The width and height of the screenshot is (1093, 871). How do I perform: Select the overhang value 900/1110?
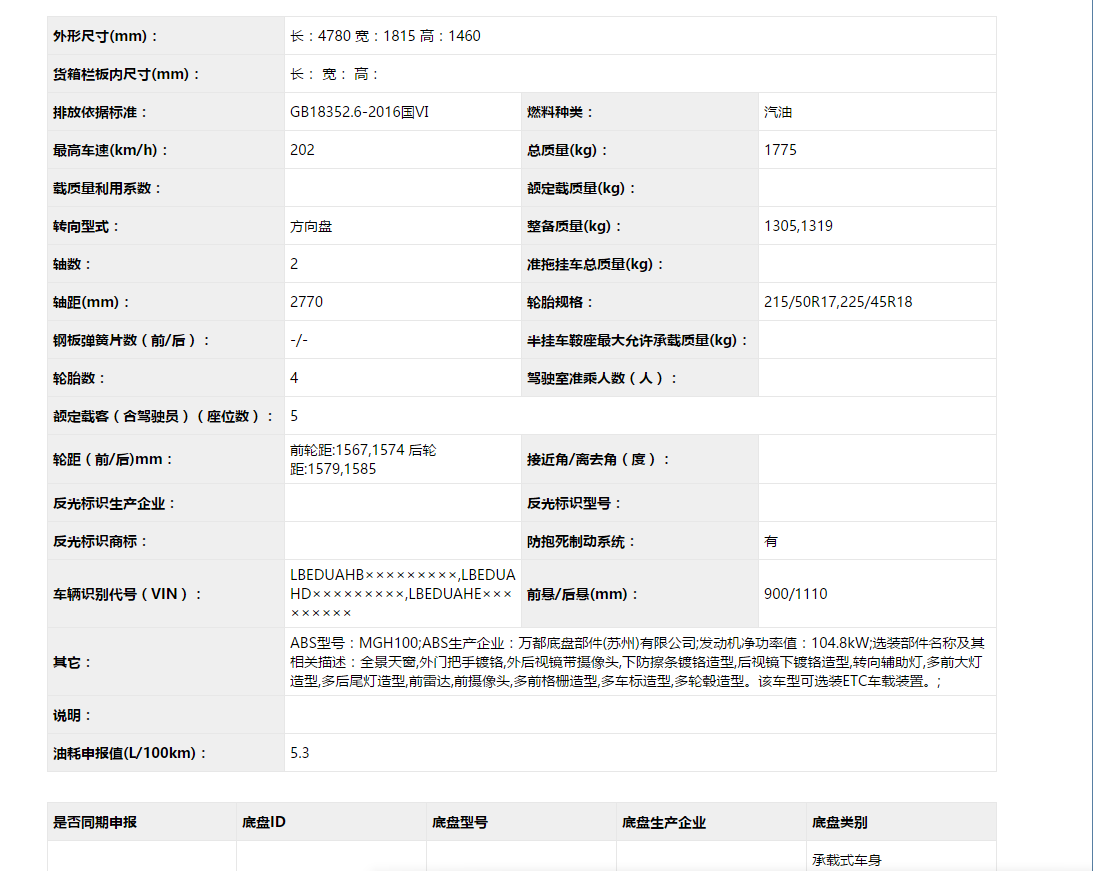tap(795, 594)
